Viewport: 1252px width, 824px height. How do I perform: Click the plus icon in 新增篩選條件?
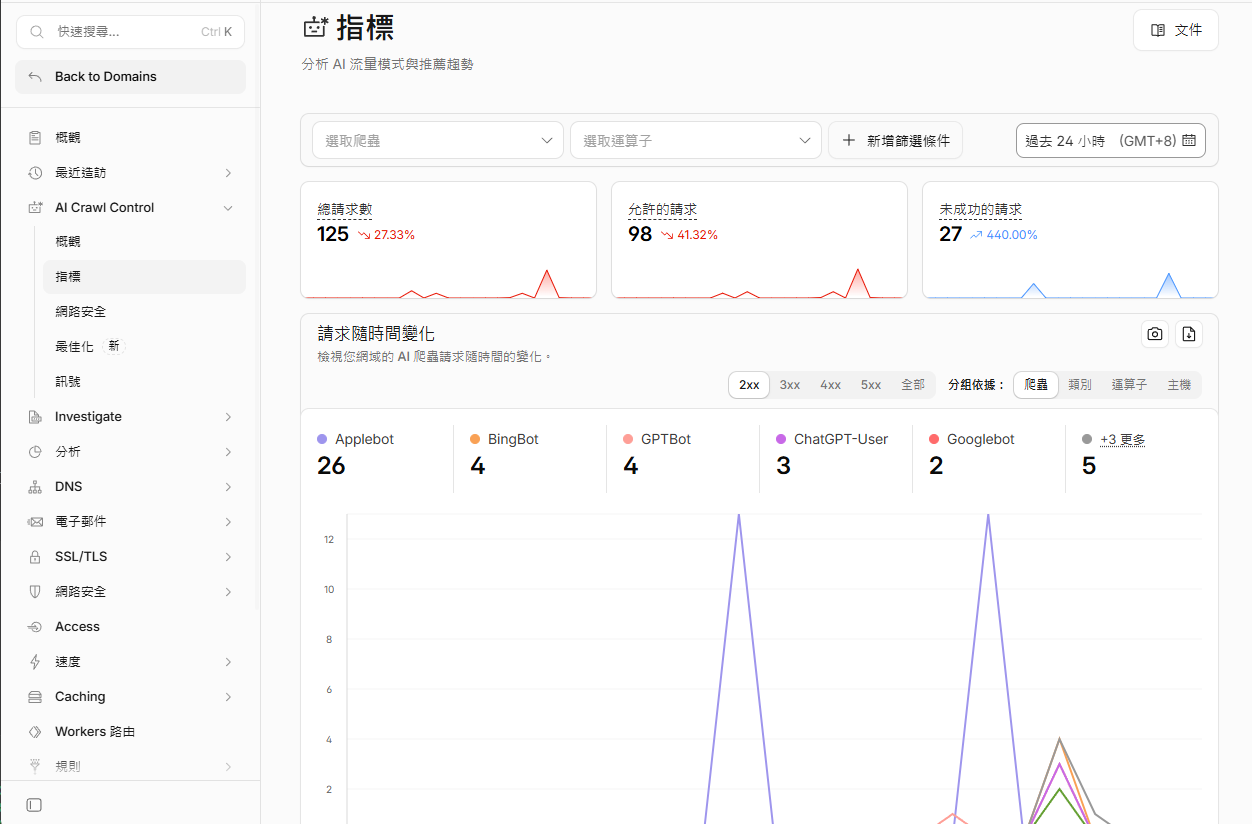(x=849, y=141)
